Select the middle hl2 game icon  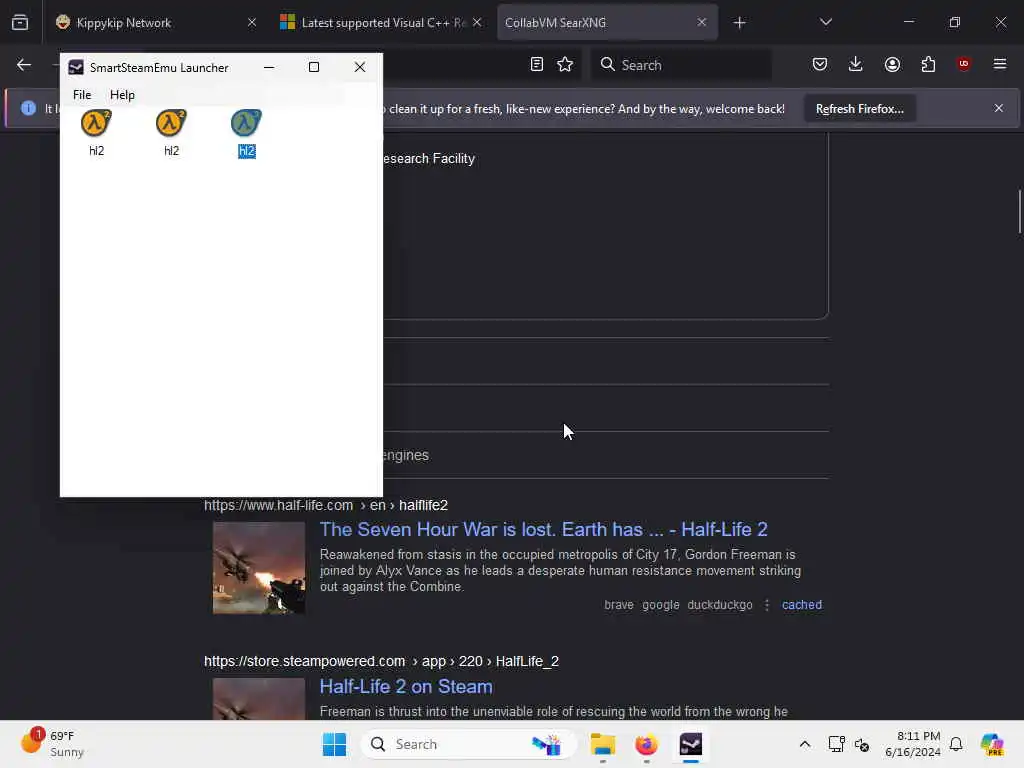point(171,133)
